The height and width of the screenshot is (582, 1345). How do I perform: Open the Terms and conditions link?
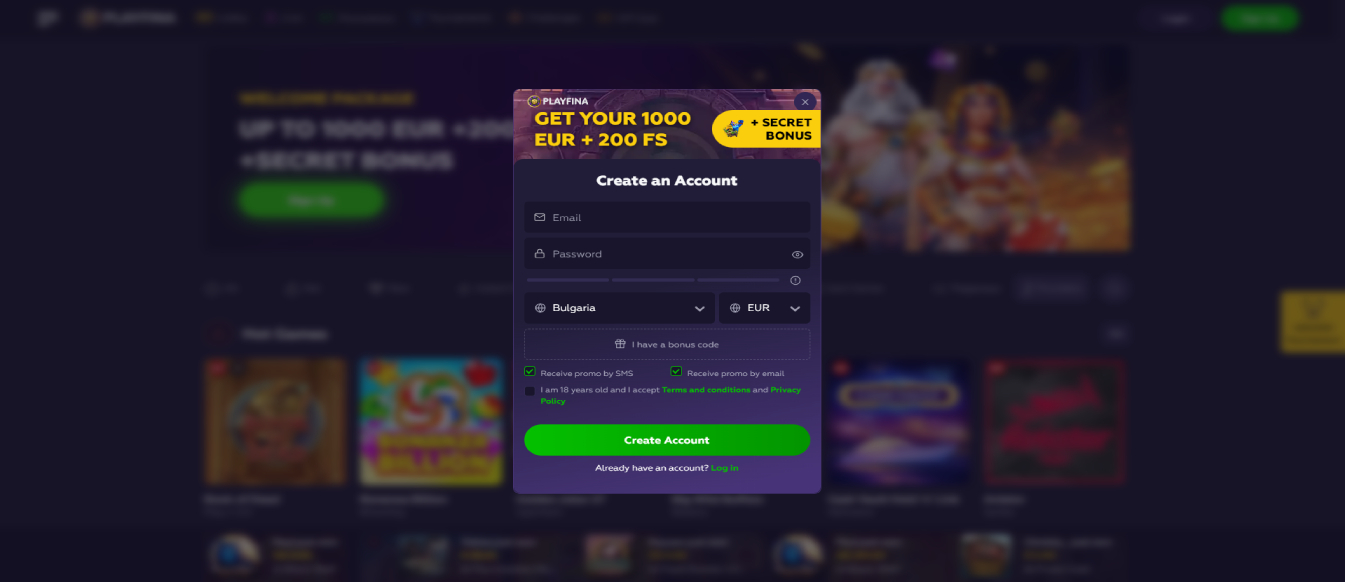[706, 390]
